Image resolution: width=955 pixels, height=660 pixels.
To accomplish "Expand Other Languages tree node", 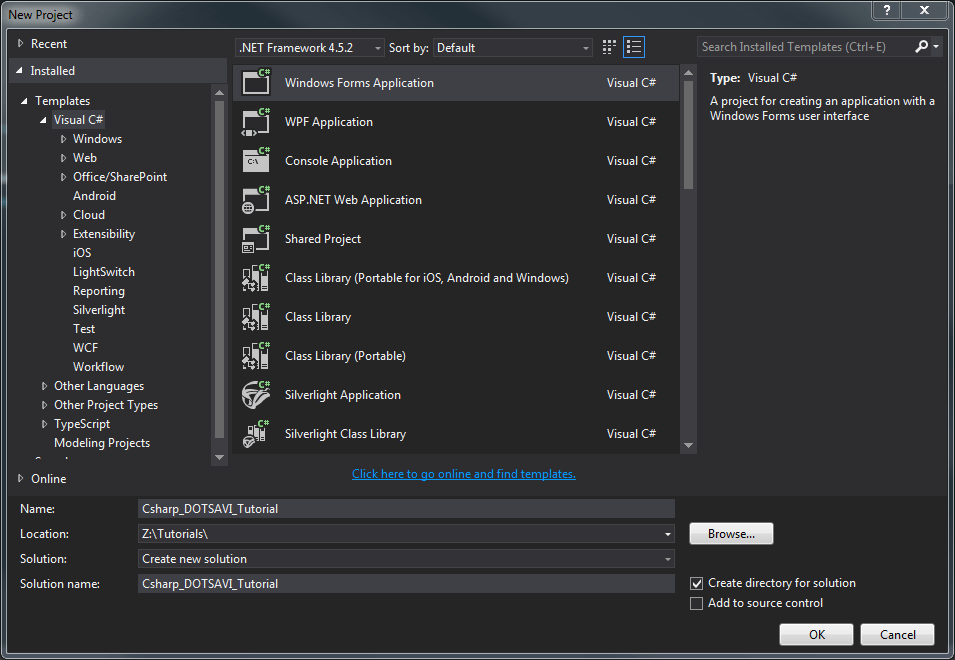I will point(44,386).
